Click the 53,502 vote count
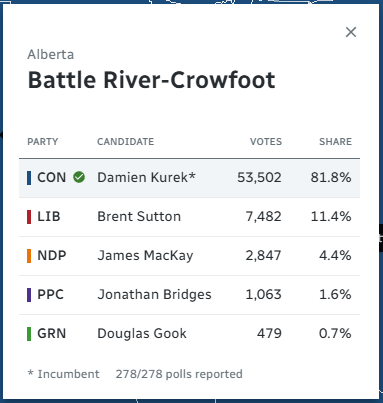This screenshot has width=383, height=403. tap(259, 178)
